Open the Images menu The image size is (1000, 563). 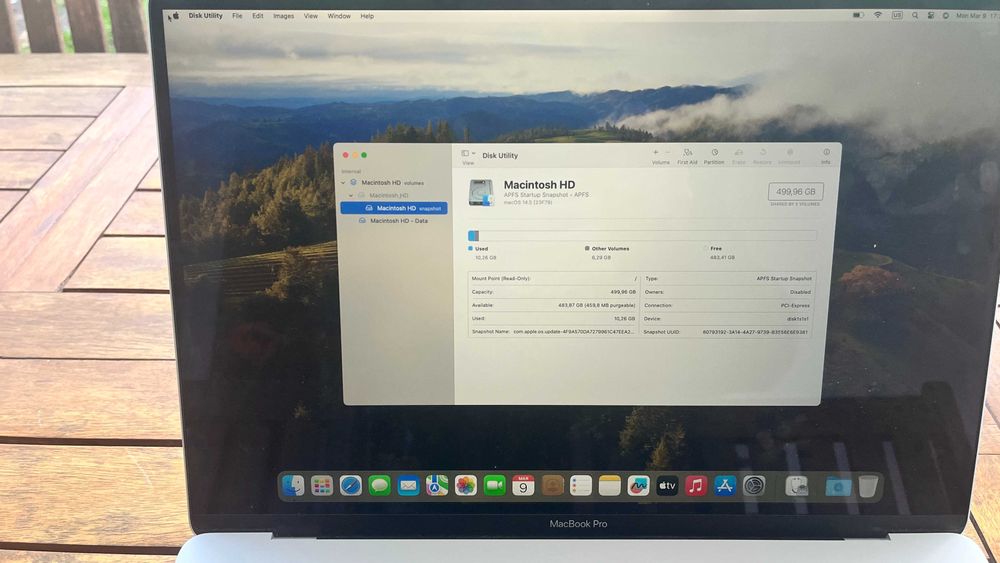(x=284, y=16)
